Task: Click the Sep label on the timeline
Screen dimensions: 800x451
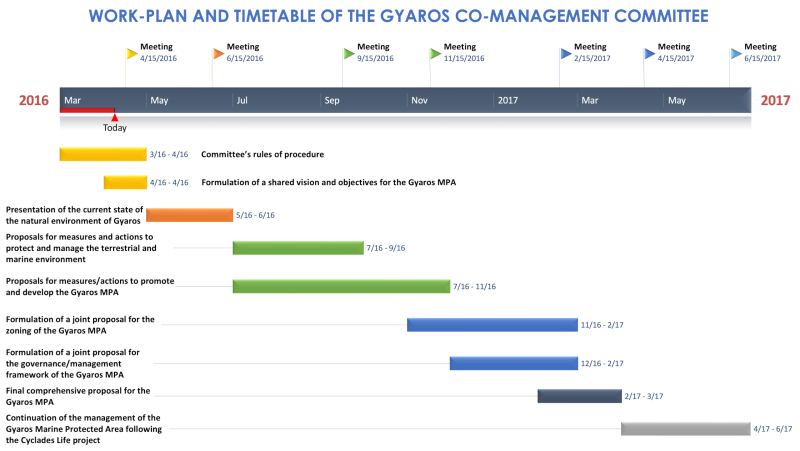Action: [x=332, y=101]
